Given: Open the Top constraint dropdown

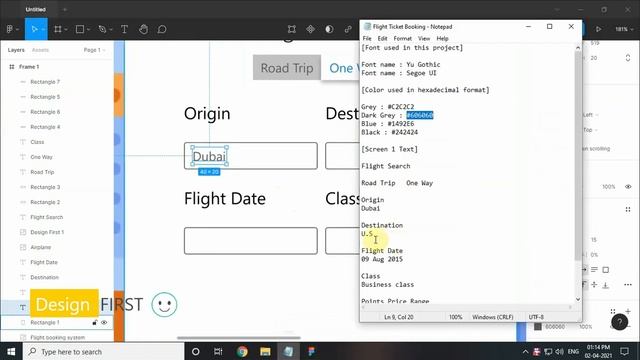Looking at the screenshot, I should tap(591, 130).
